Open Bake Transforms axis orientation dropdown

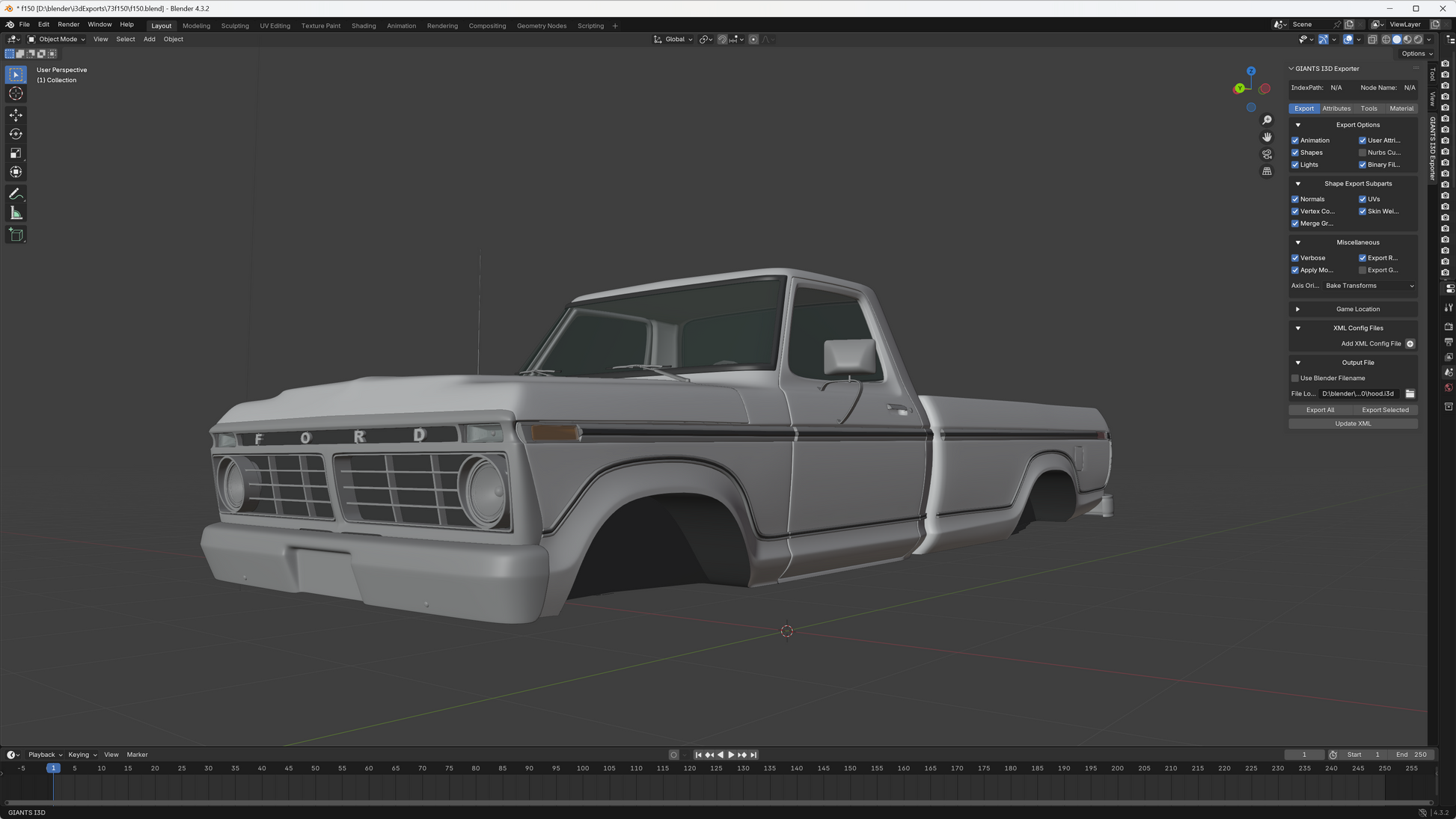click(x=1368, y=286)
